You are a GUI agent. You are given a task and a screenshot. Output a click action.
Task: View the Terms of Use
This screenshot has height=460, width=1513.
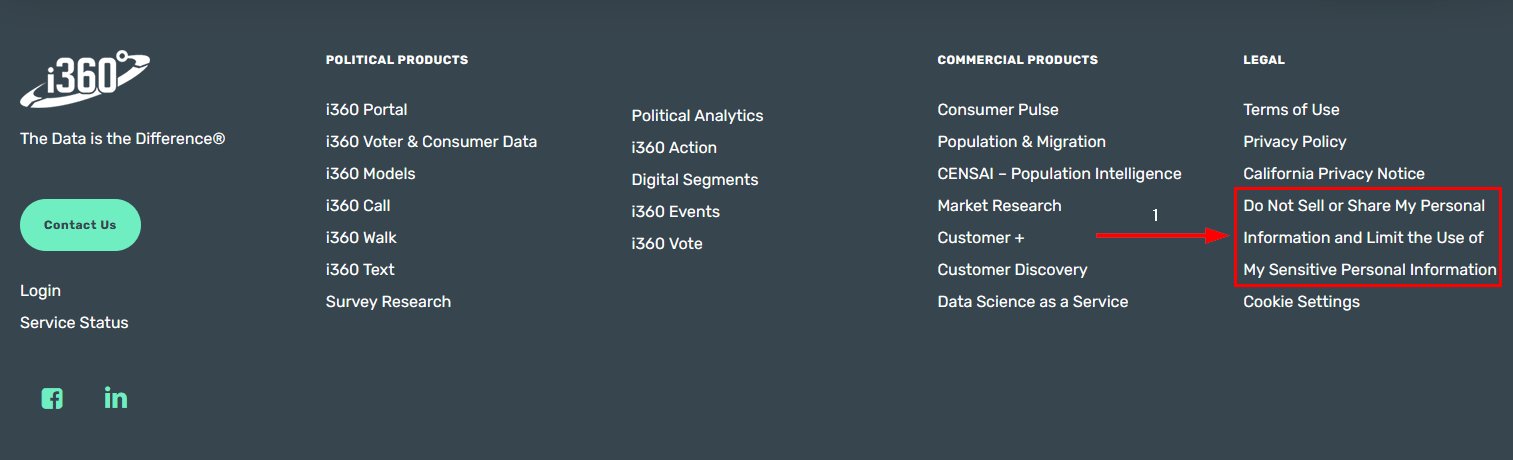tap(1291, 110)
